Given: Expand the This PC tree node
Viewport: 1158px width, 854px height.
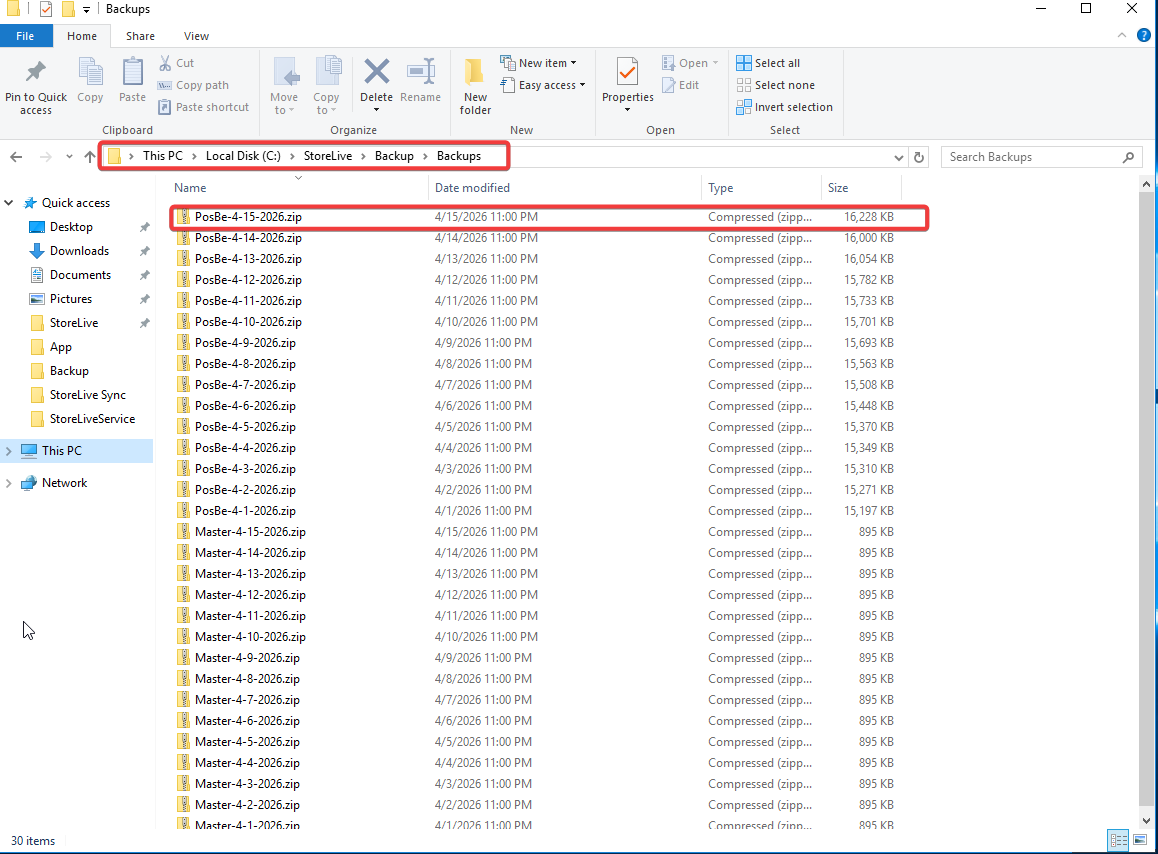Looking at the screenshot, I should (x=9, y=451).
